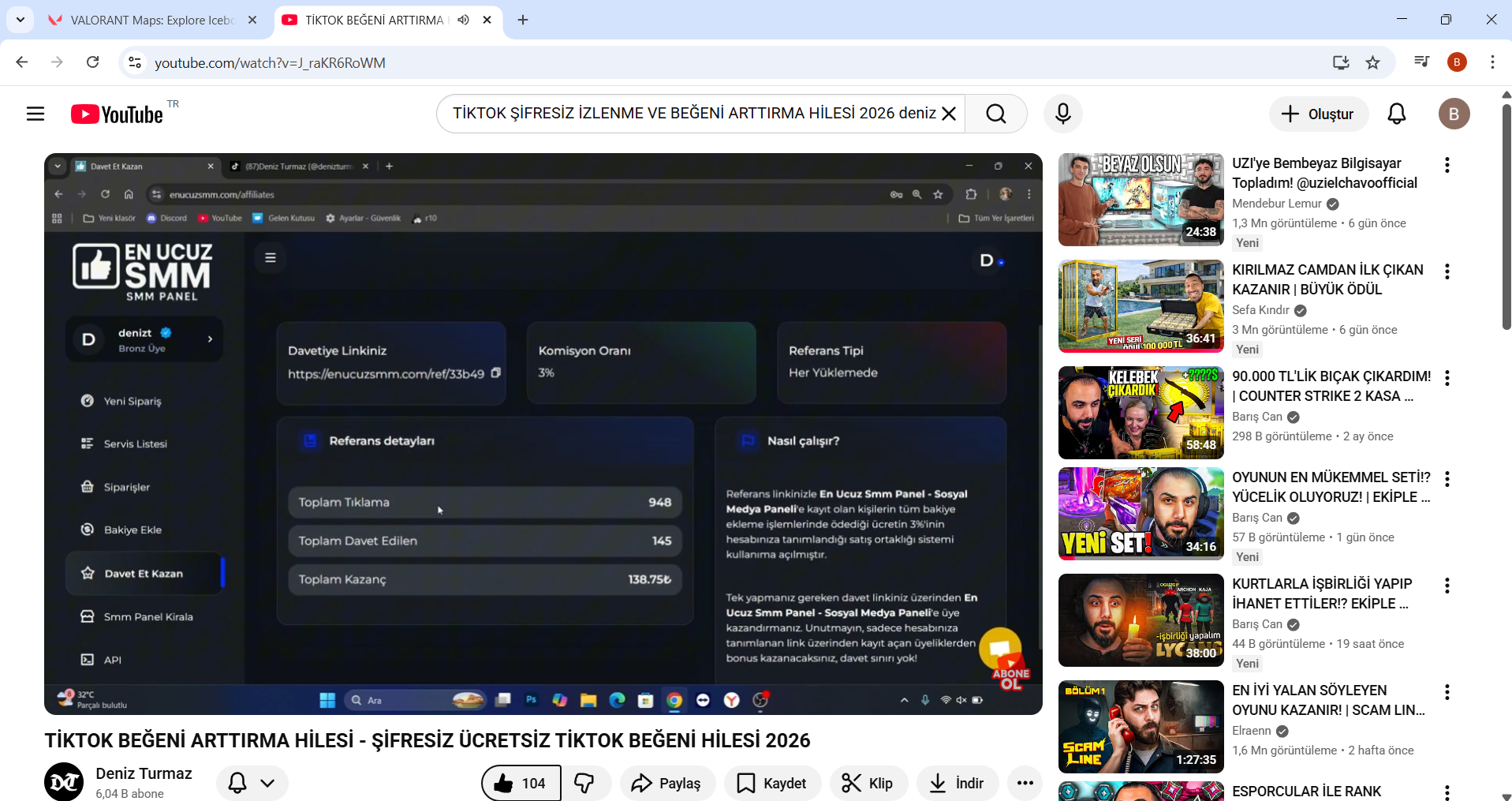
Task: Open OYUNUN EN MÜKEMMEL SETİ video title
Action: pyautogui.click(x=1331, y=487)
